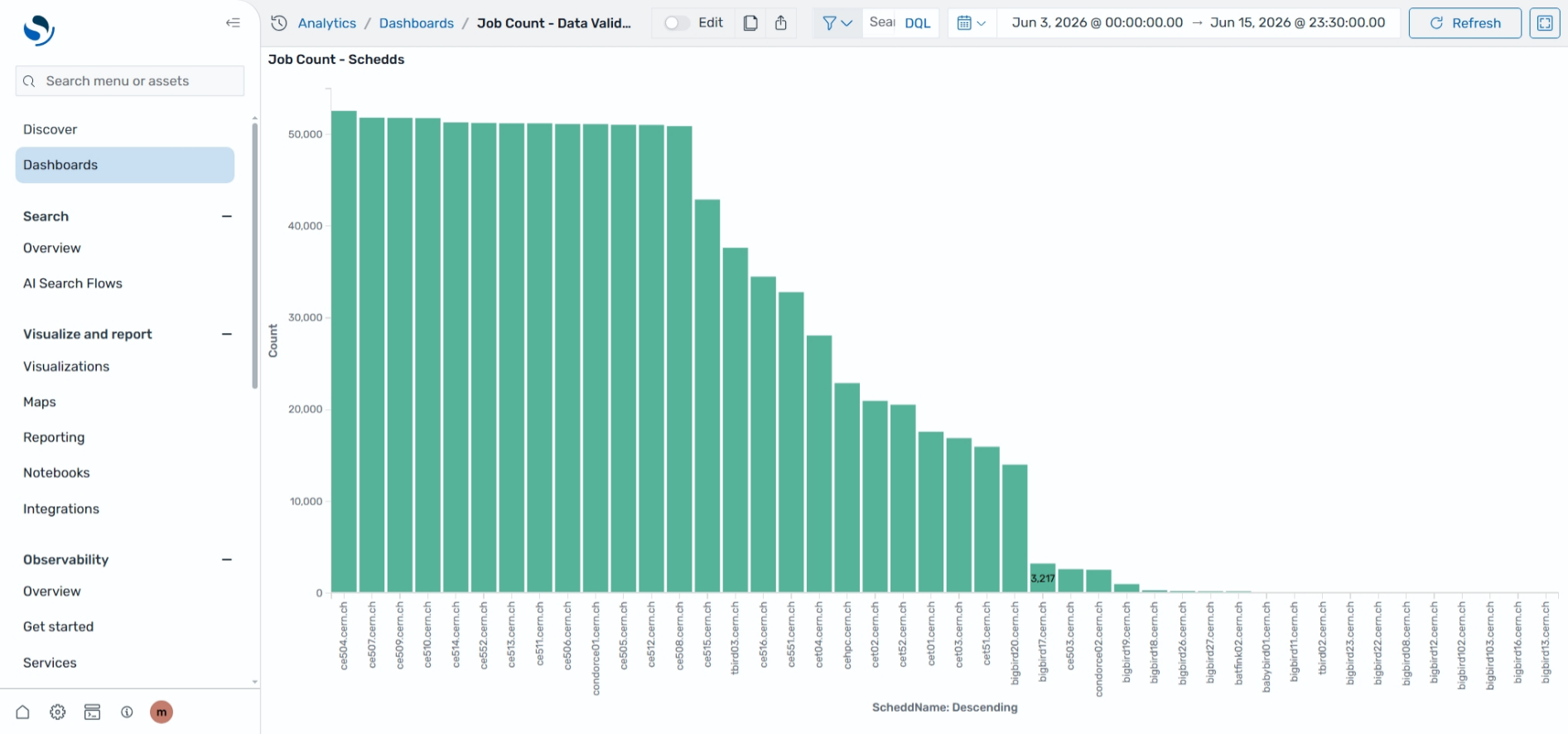
Task: Click the Search menu or assets field
Action: point(130,81)
